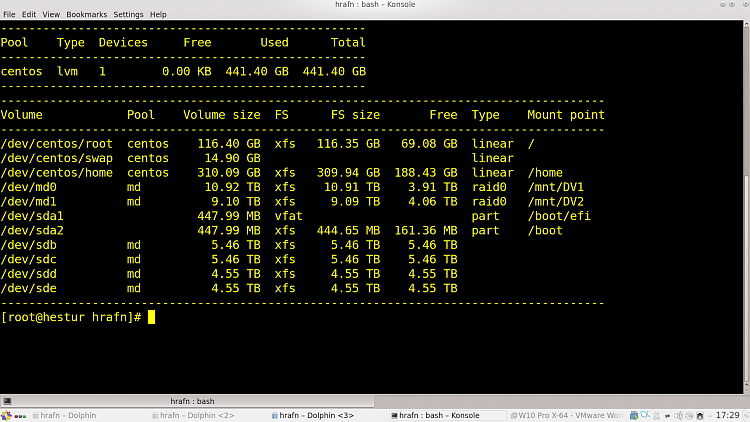Click the activity pager dots beside the launcher
The image size is (750, 422).
(x=20, y=416)
